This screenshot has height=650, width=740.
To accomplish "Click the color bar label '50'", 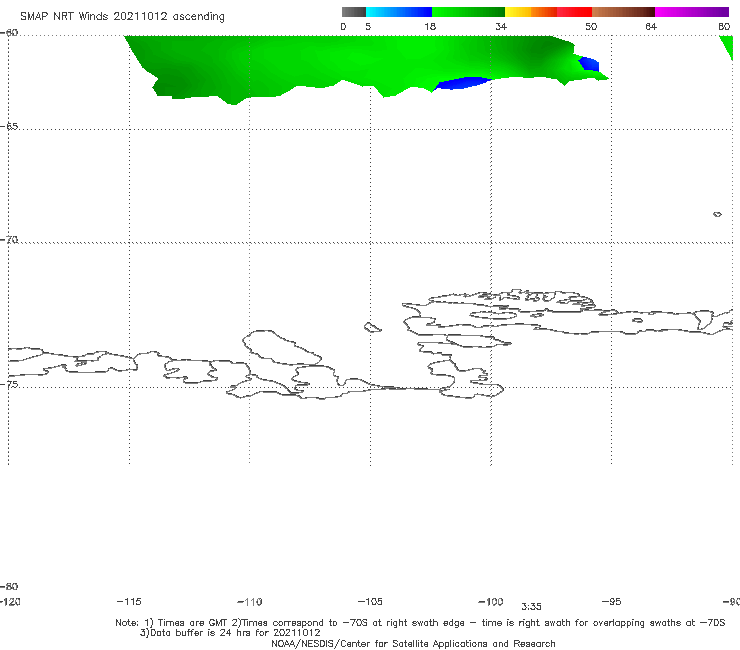I will pyautogui.click(x=591, y=26).
